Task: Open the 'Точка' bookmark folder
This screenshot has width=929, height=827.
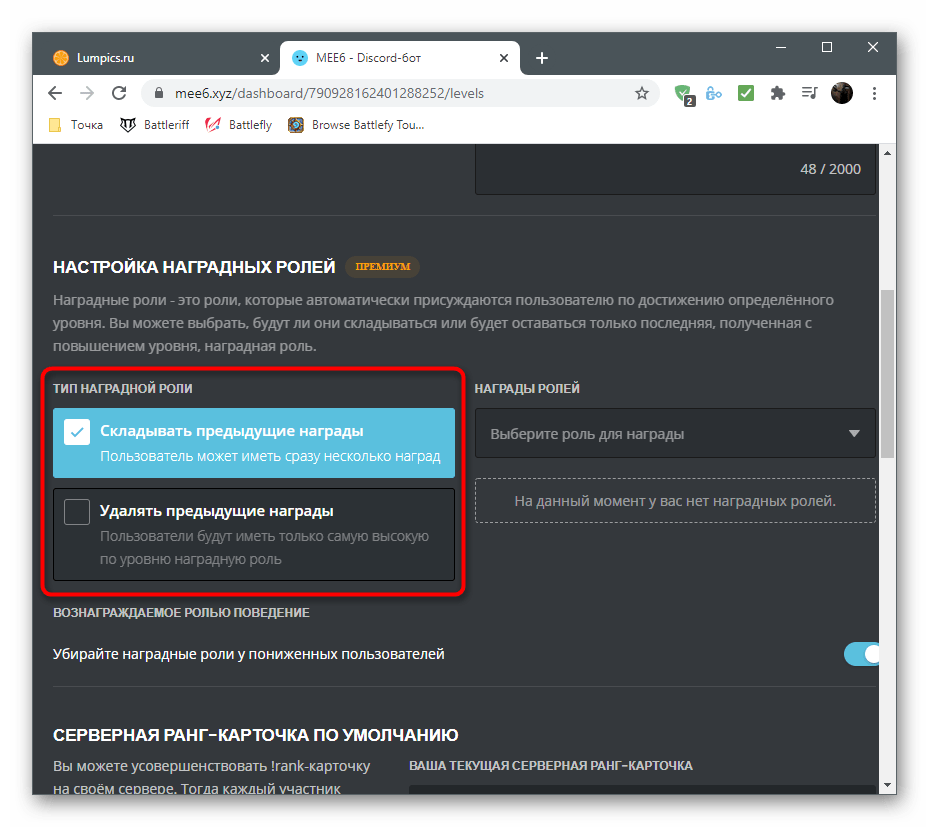Action: [x=76, y=125]
